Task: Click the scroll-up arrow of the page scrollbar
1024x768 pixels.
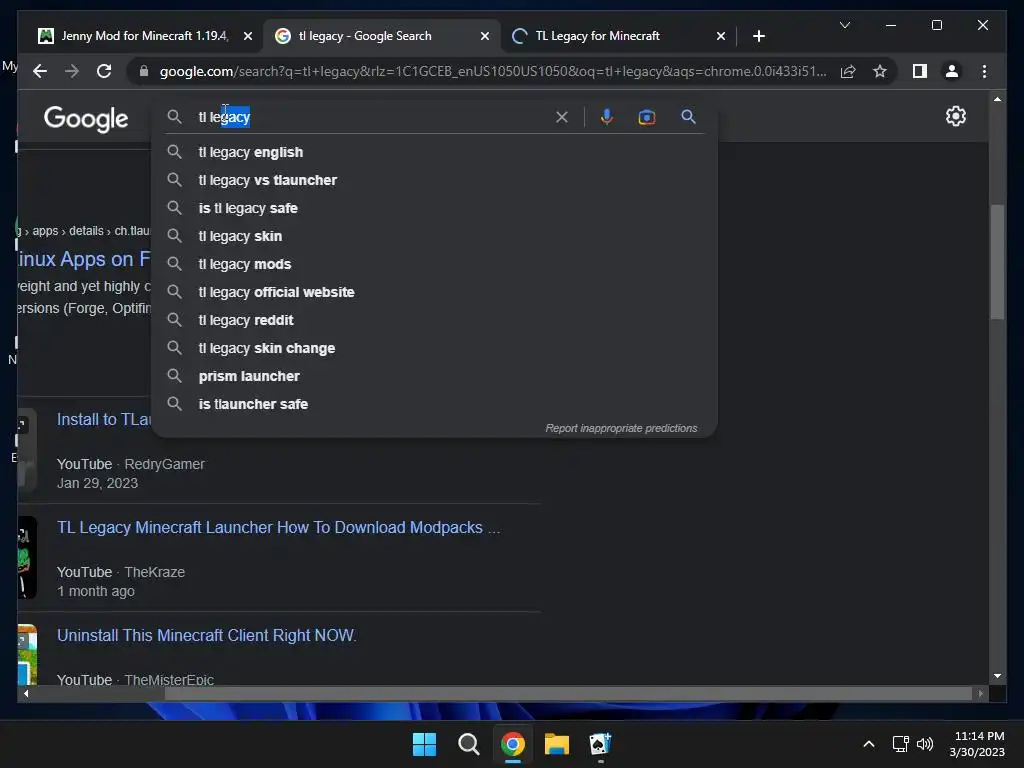Action: click(997, 99)
